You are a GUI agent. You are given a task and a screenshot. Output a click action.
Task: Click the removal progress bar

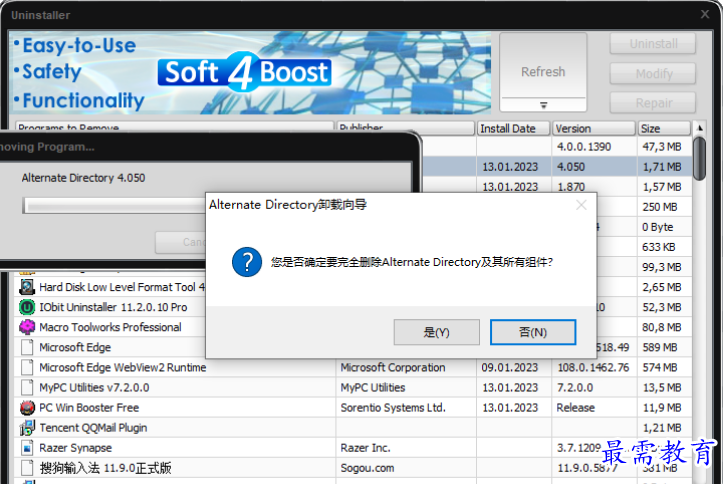[114, 205]
